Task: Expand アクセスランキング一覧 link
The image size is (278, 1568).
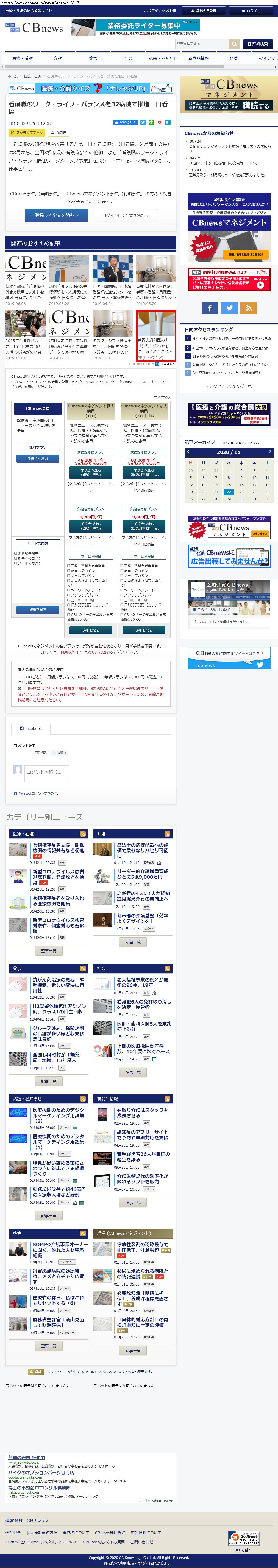Action: click(229, 386)
